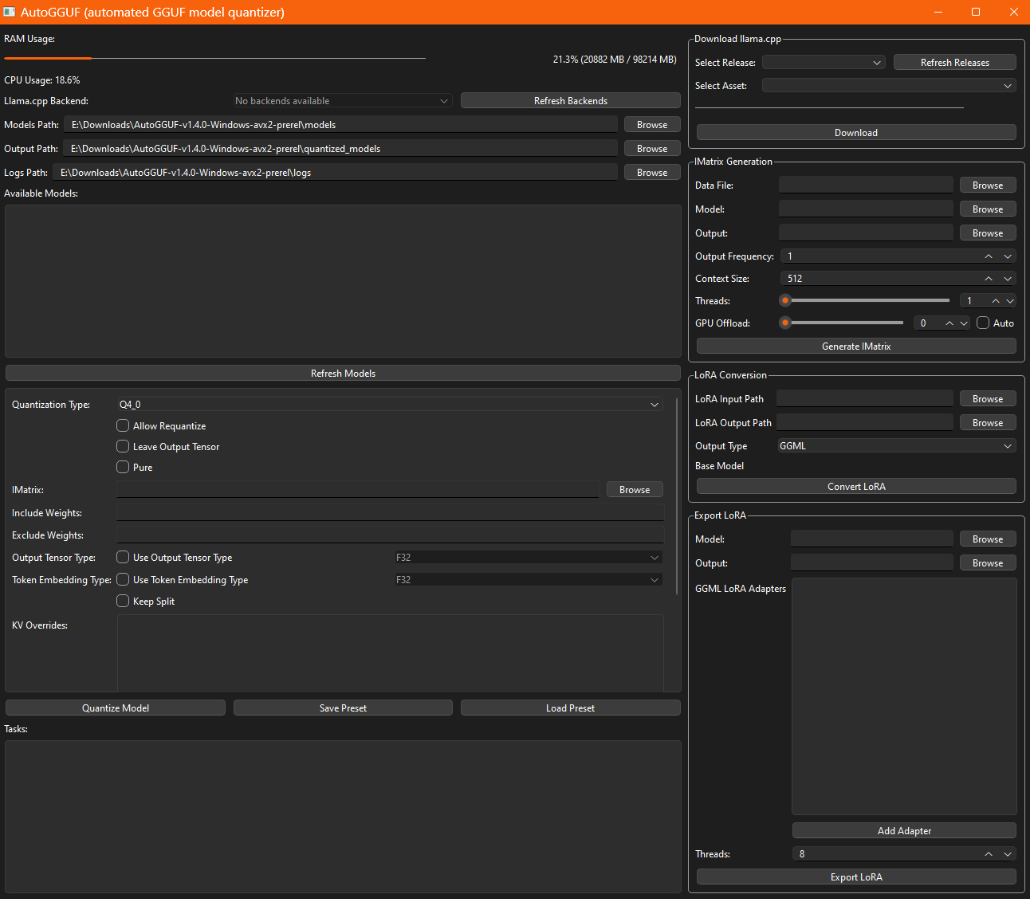The image size is (1030, 899).
Task: Toggle the Pure checkbox
Action: click(x=123, y=467)
